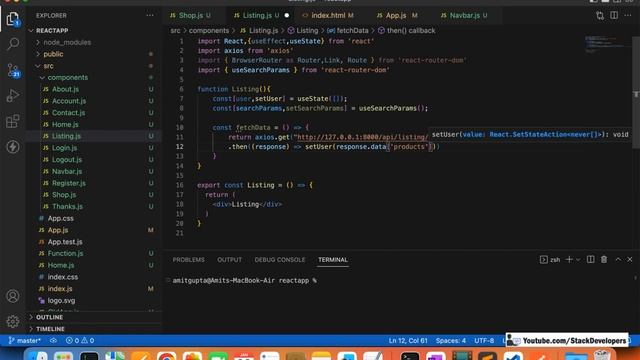This screenshot has height=360, width=640.
Task: Open the Thunder Client lightning icon
Action: tap(13, 147)
